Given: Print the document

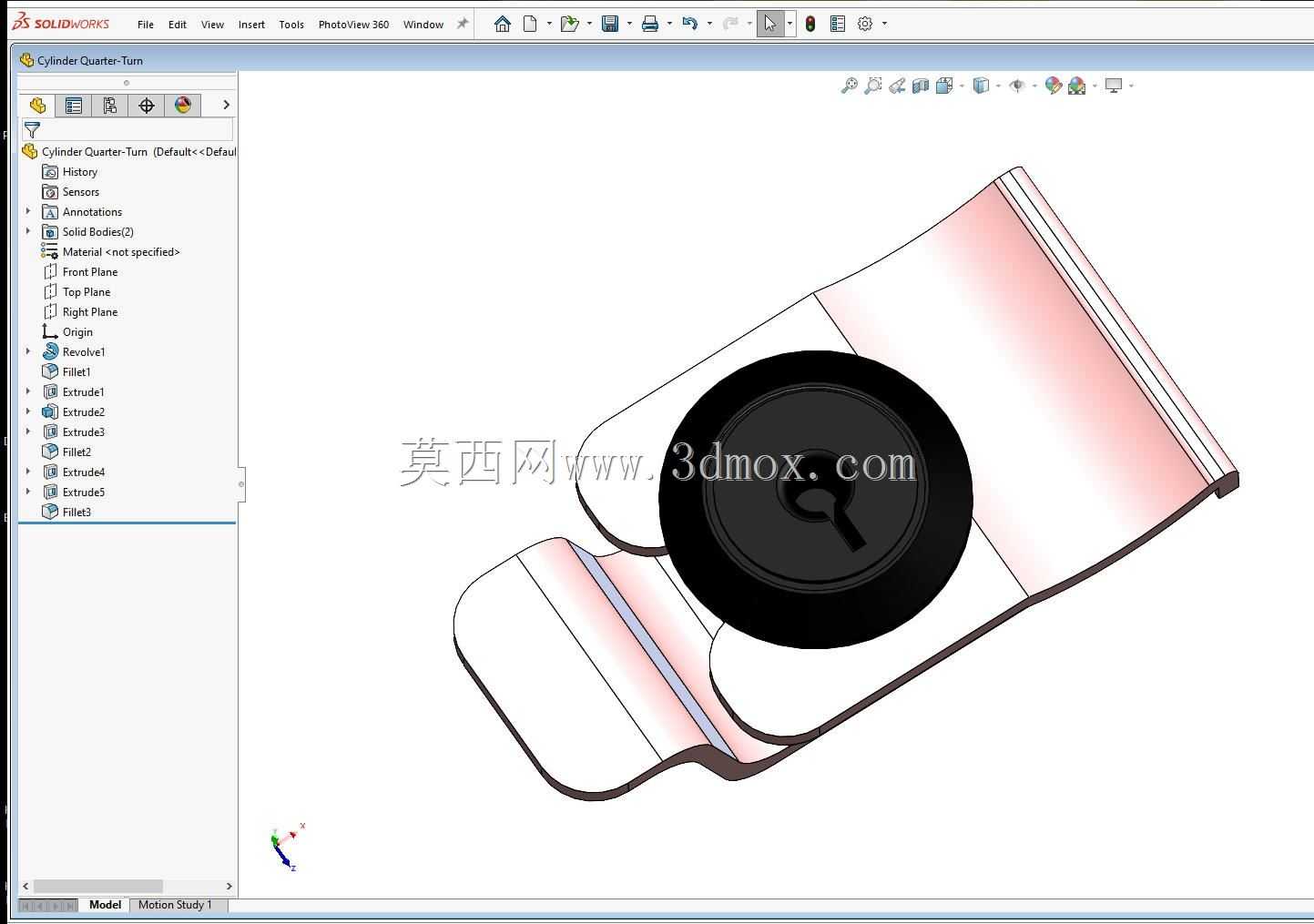Looking at the screenshot, I should pos(650,24).
